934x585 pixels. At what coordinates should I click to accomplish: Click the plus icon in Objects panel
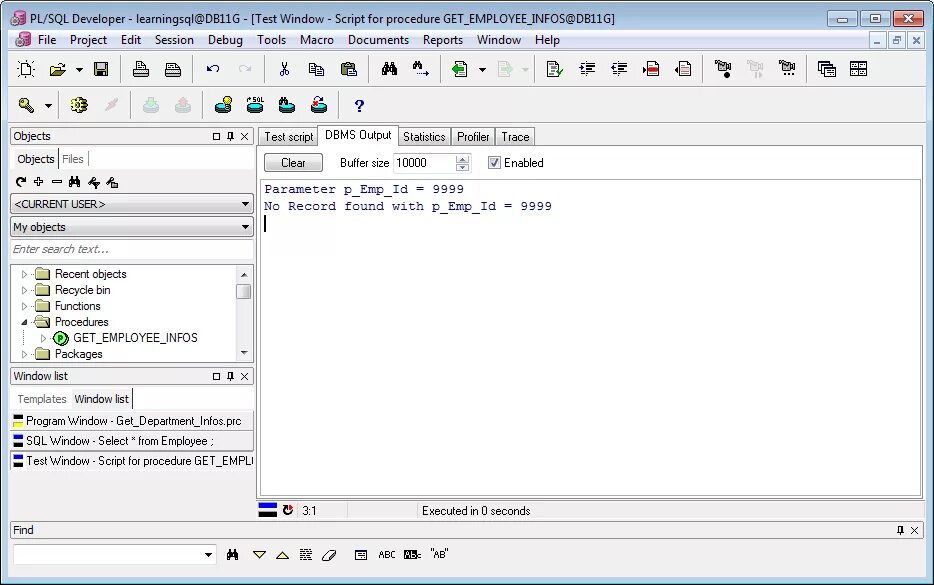pos(39,182)
